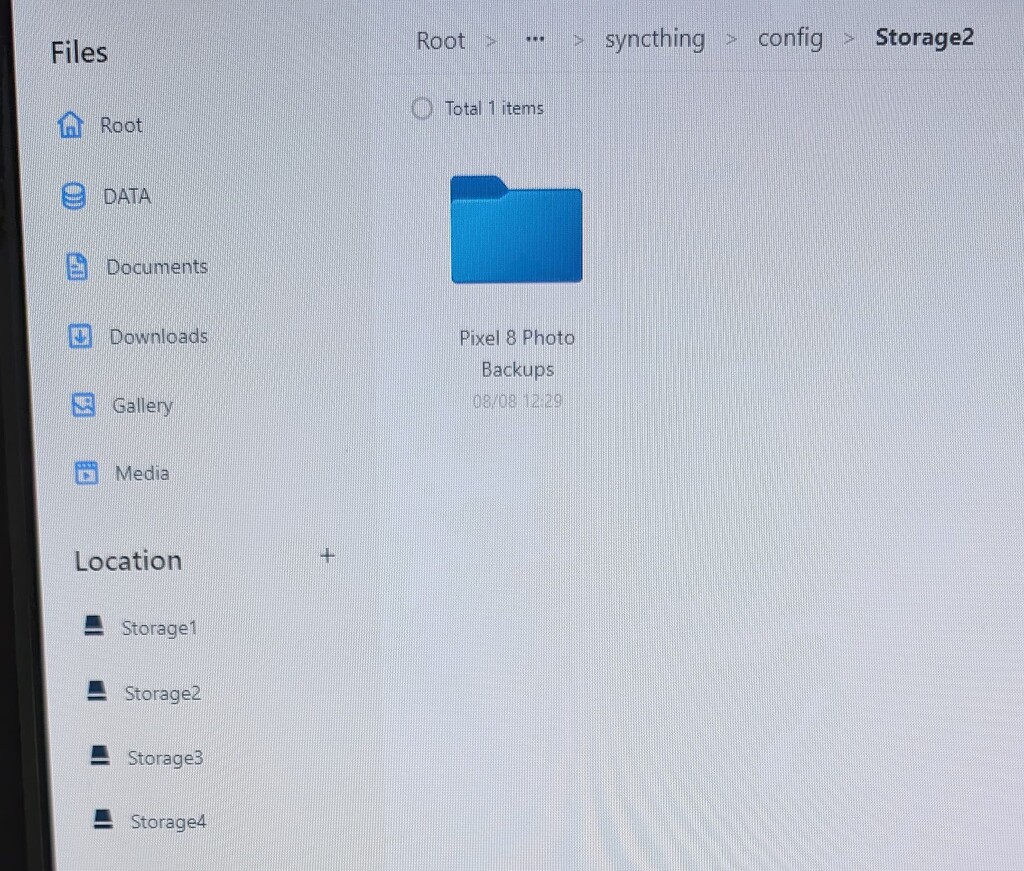Select the Storage3 drive icon

99,754
